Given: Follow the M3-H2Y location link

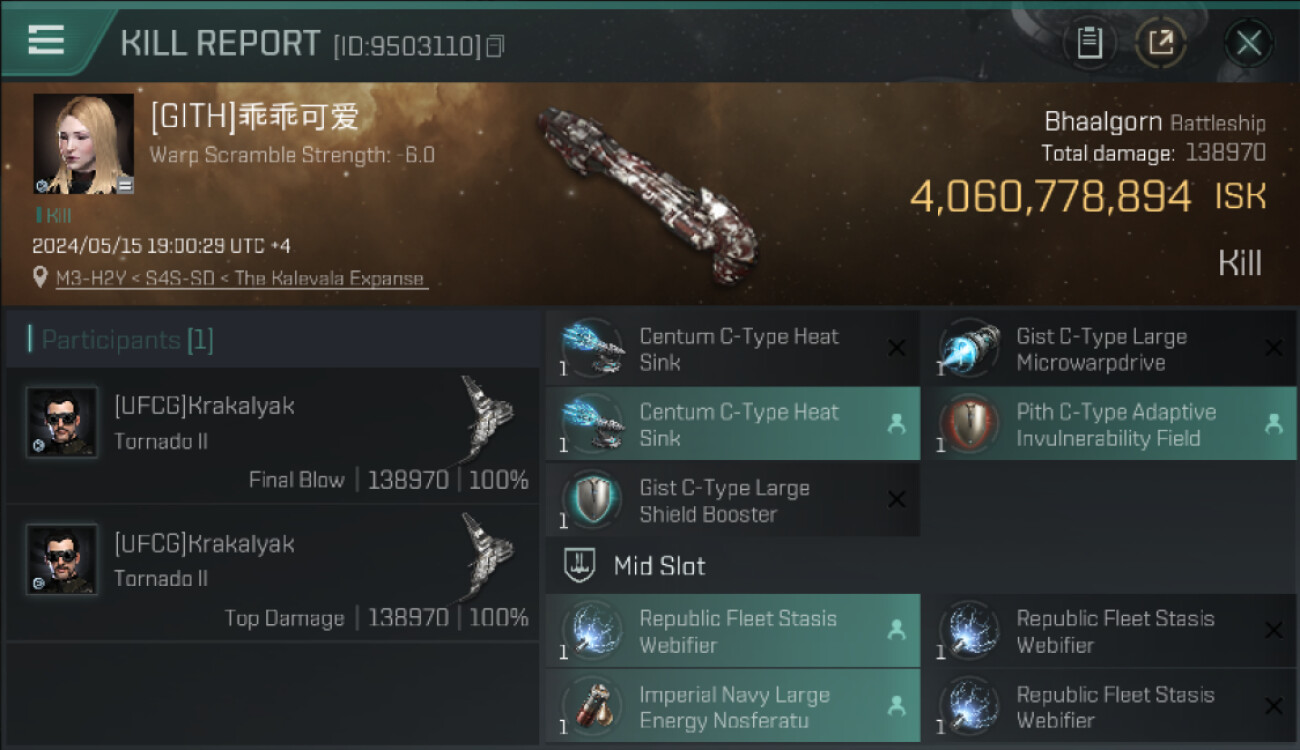Looking at the screenshot, I should (x=240, y=279).
